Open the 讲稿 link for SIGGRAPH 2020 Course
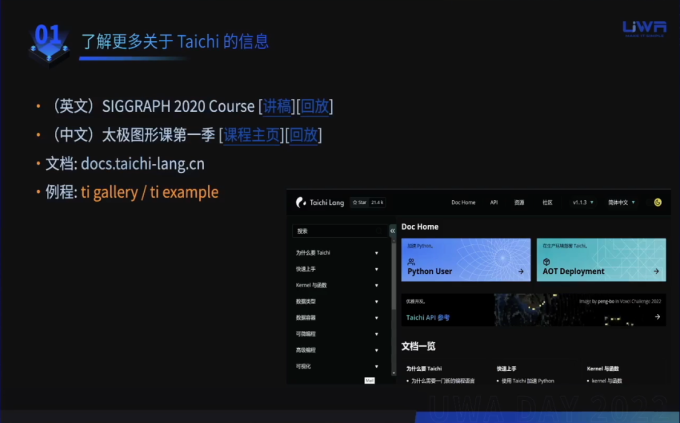Screen dimensions: 680x423 click(x=277, y=106)
